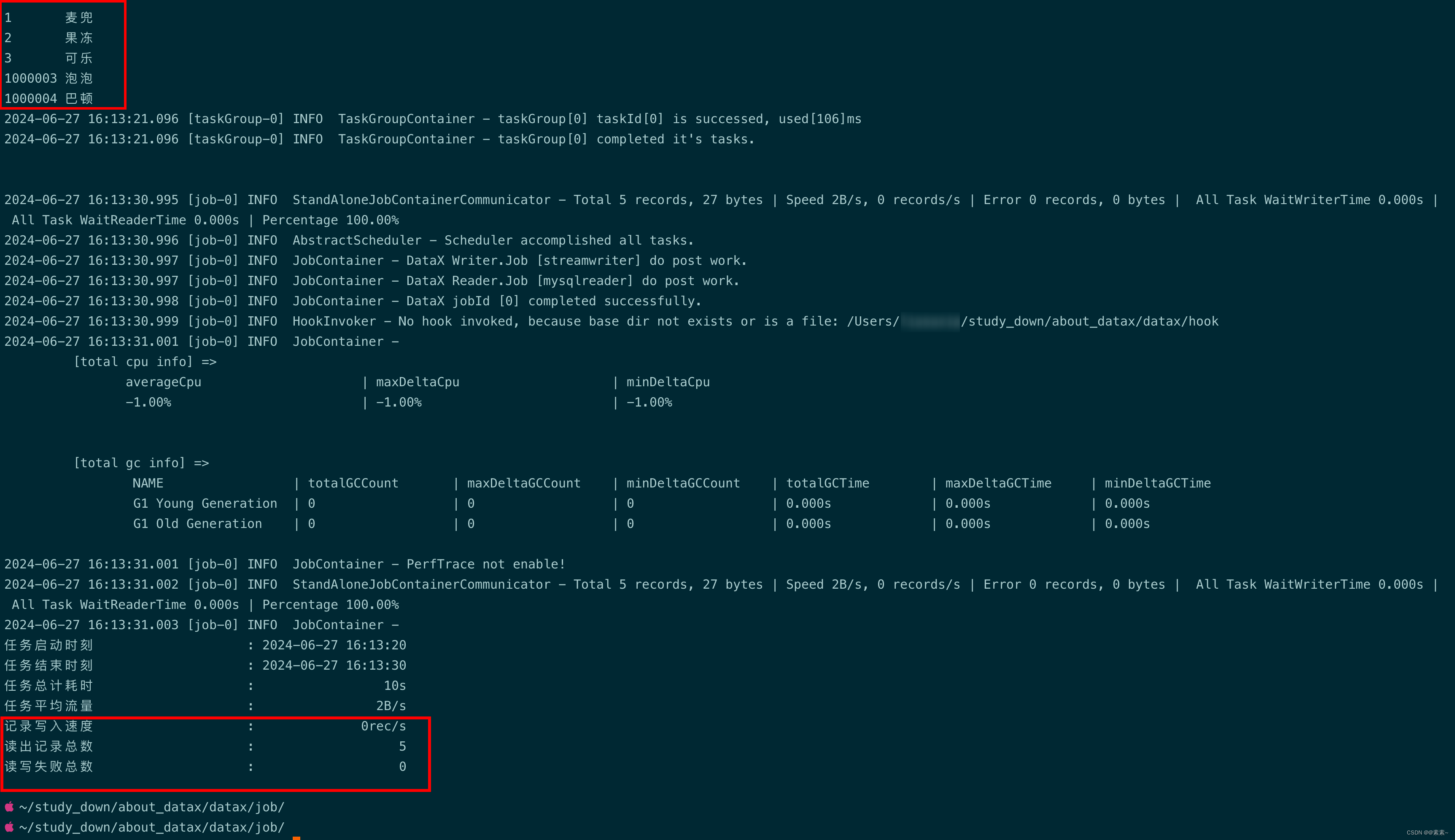Viewport: 1455px width, 840px height.
Task: Click the path ending in datax/hook
Action: pyautogui.click(x=1033, y=321)
